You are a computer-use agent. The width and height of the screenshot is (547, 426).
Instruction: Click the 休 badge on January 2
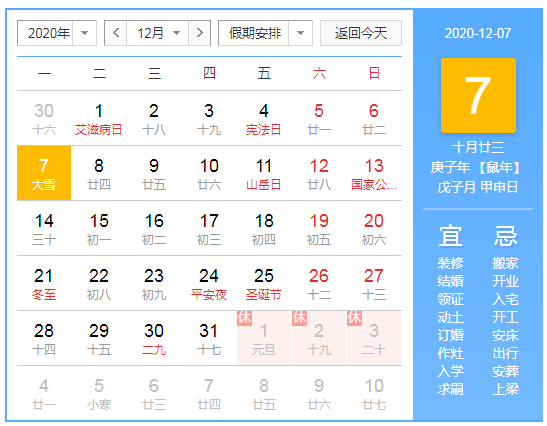(x=299, y=318)
